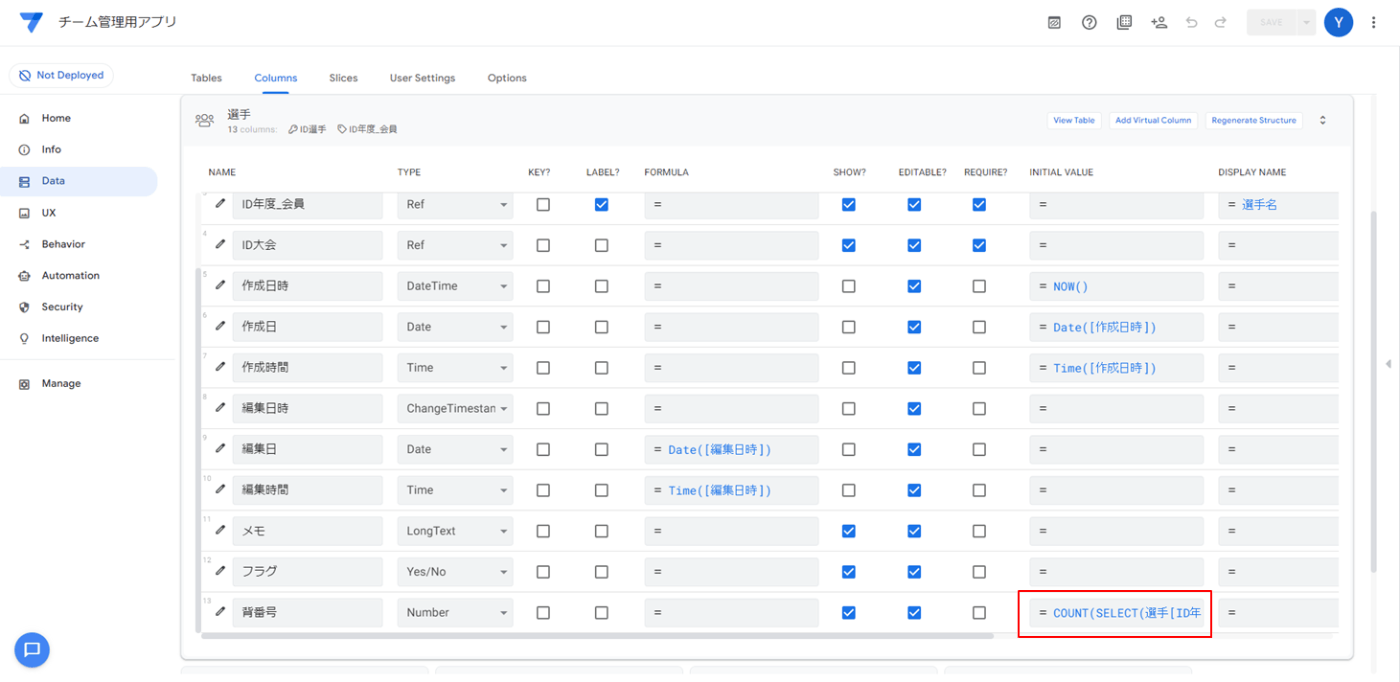Uncheck SHOW? for メモ row
The image size is (1400, 682).
849,531
